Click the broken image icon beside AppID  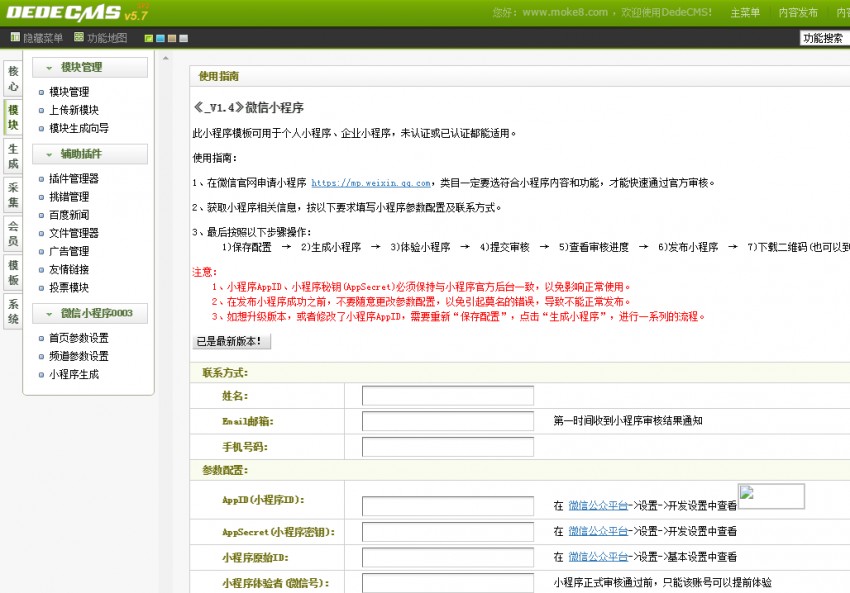[771, 496]
